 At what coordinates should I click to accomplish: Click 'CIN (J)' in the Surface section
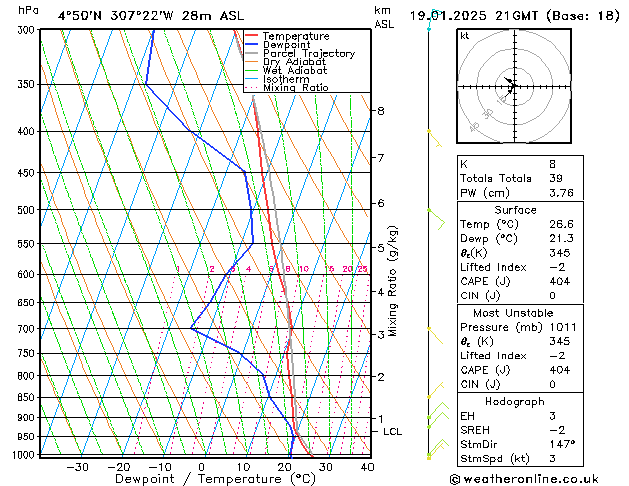pos(480,296)
